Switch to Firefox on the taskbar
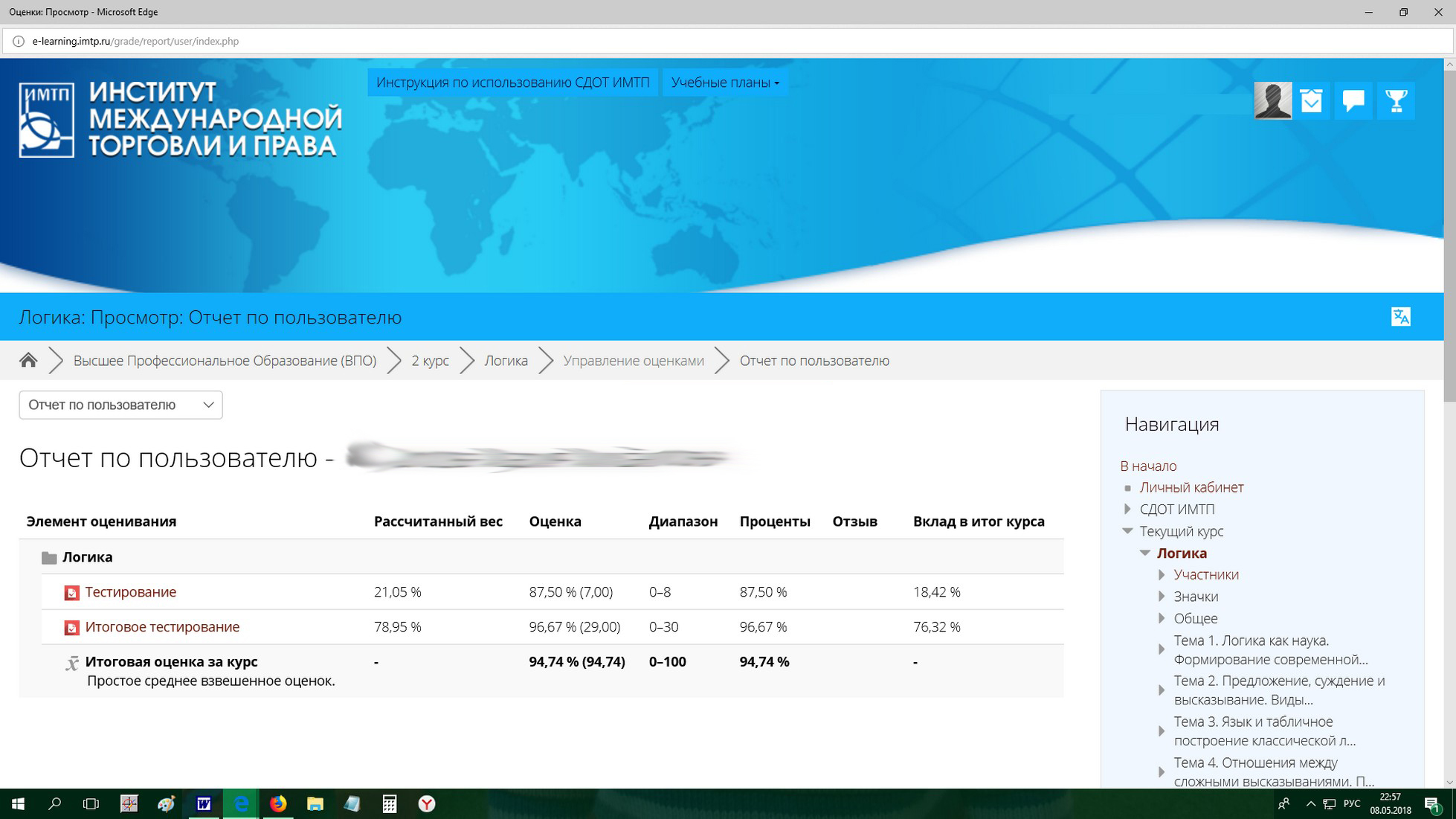Screen dimensions: 1456x819 click(x=278, y=803)
